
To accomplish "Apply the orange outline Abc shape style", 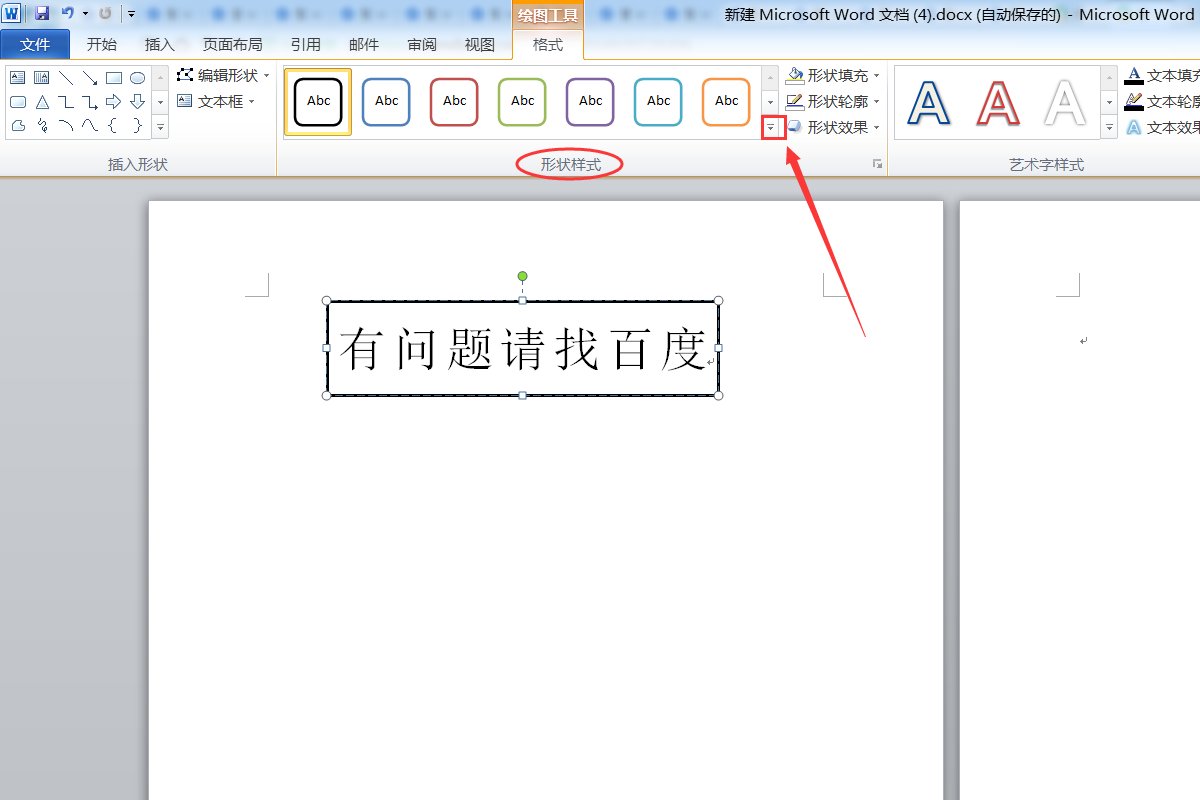I will 726,101.
